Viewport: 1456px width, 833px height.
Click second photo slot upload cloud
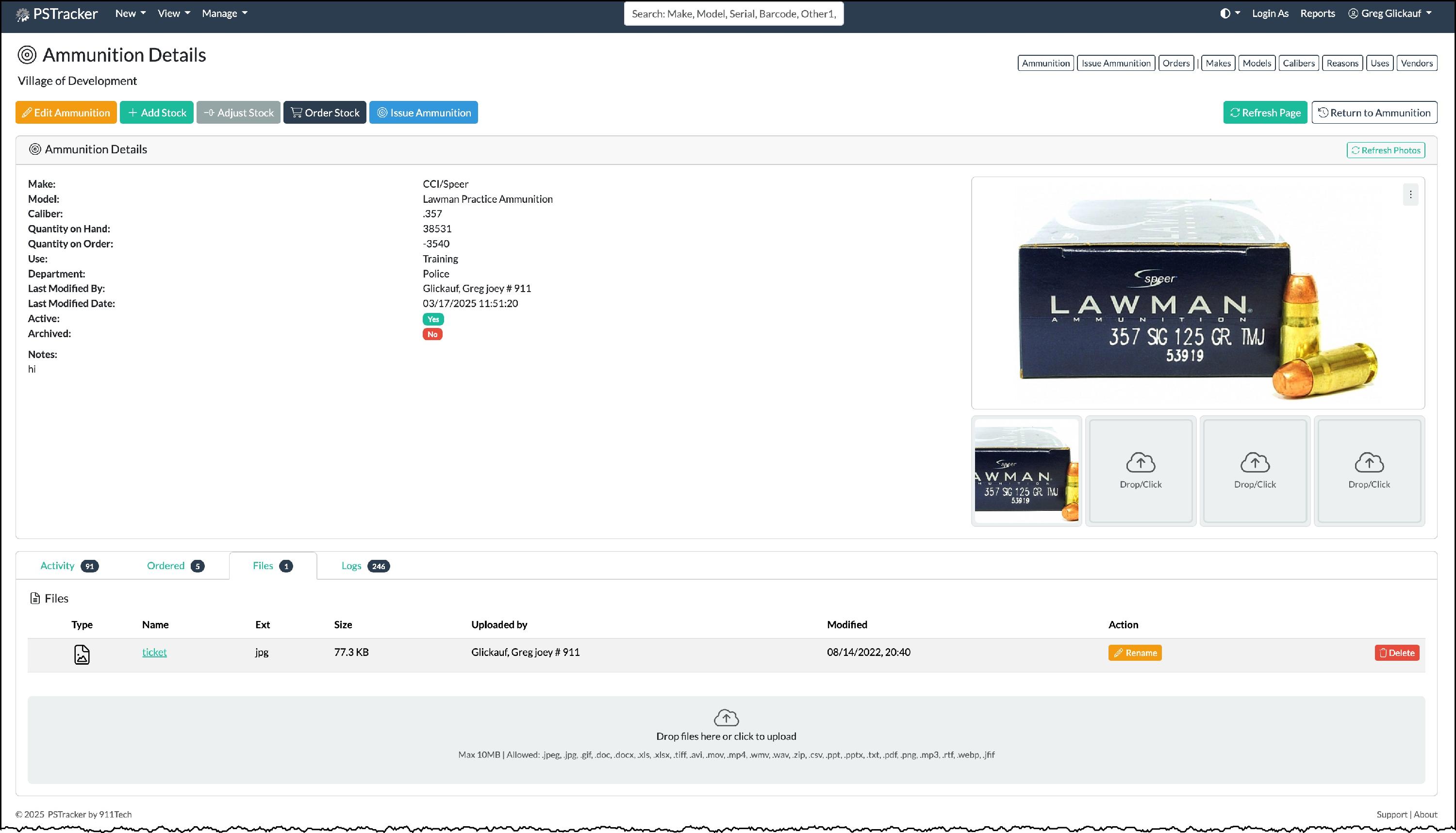[x=1140, y=462]
